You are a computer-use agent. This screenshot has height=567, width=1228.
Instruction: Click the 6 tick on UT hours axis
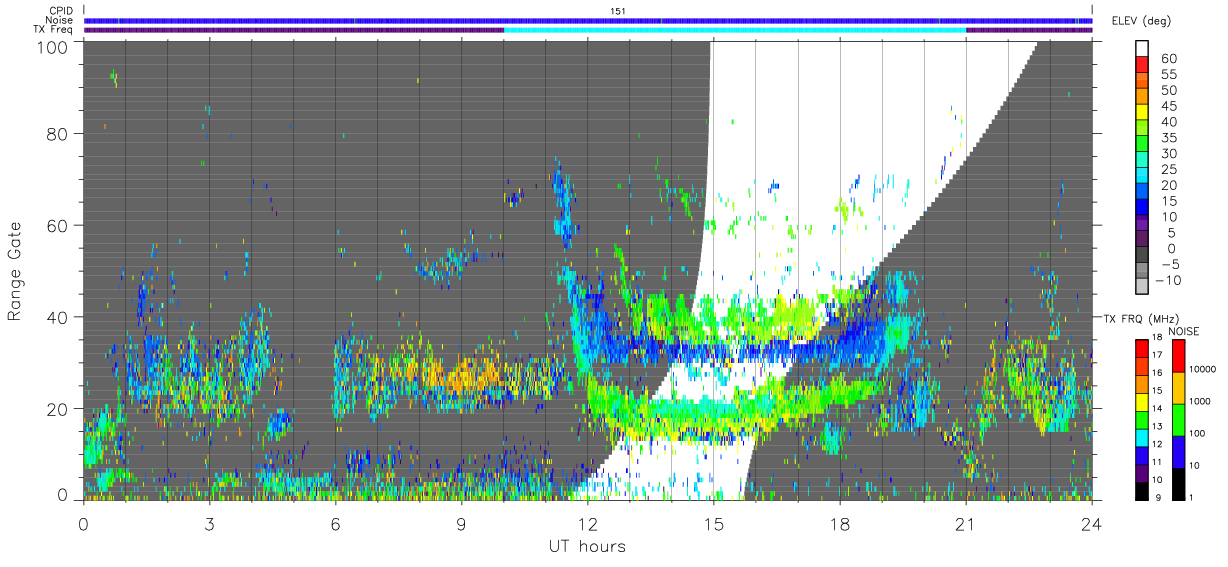(x=335, y=523)
